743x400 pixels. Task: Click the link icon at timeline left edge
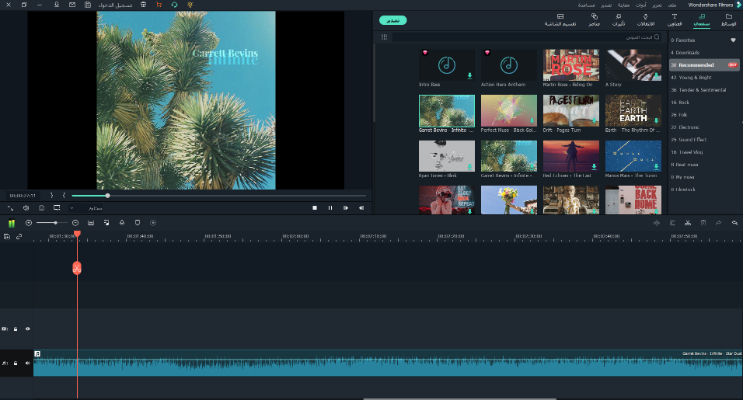[x=19, y=236]
